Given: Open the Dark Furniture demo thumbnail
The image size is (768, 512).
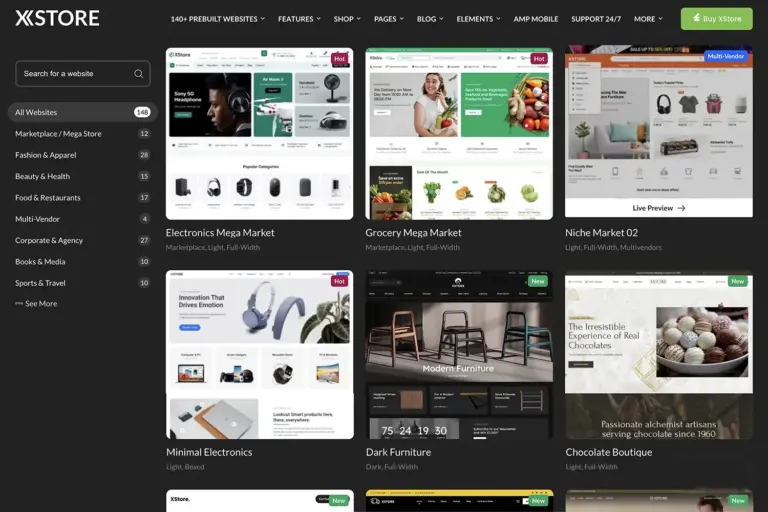Looking at the screenshot, I should 459,354.
